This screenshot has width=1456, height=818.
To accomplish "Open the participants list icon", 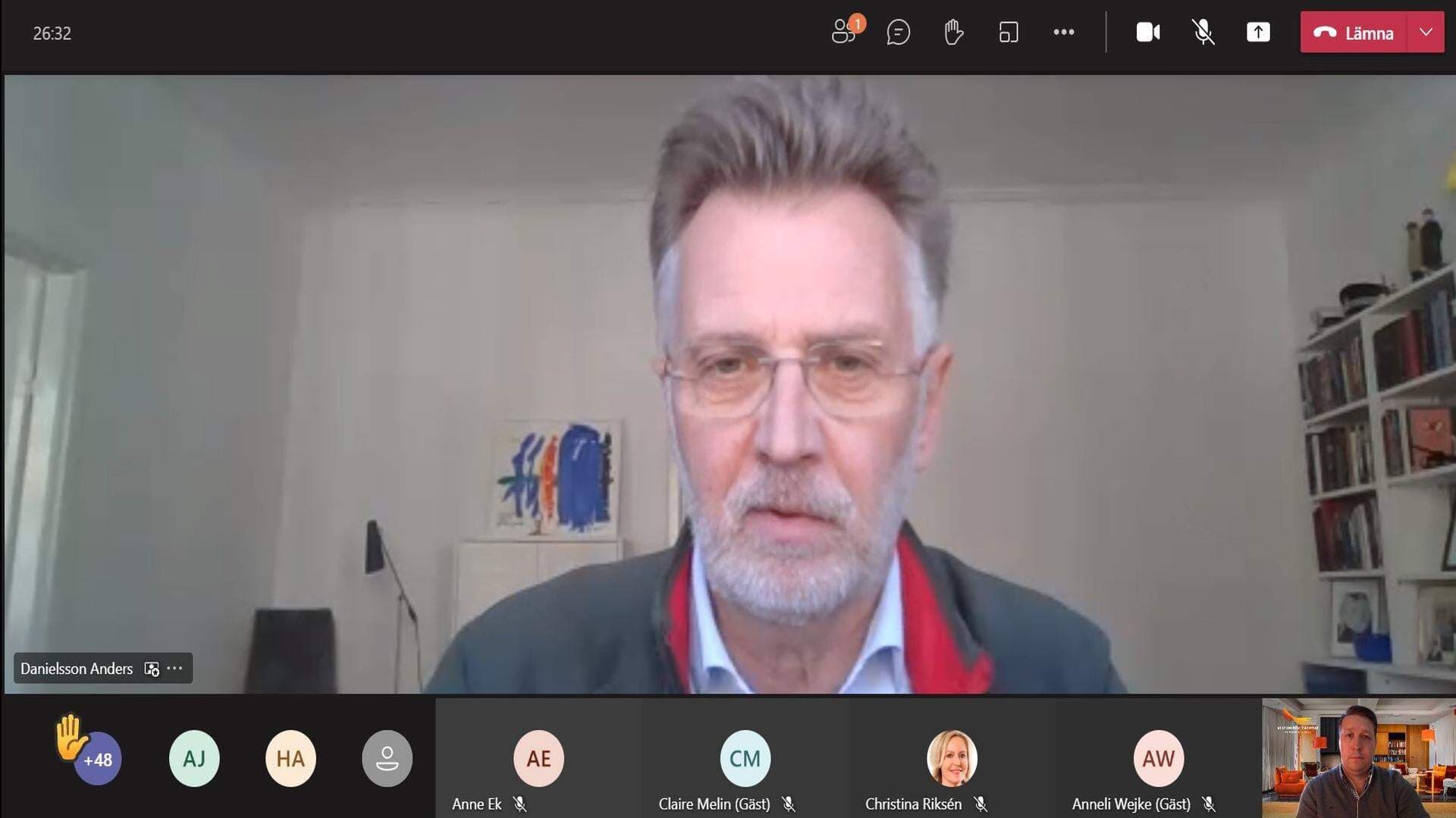I will point(844,33).
